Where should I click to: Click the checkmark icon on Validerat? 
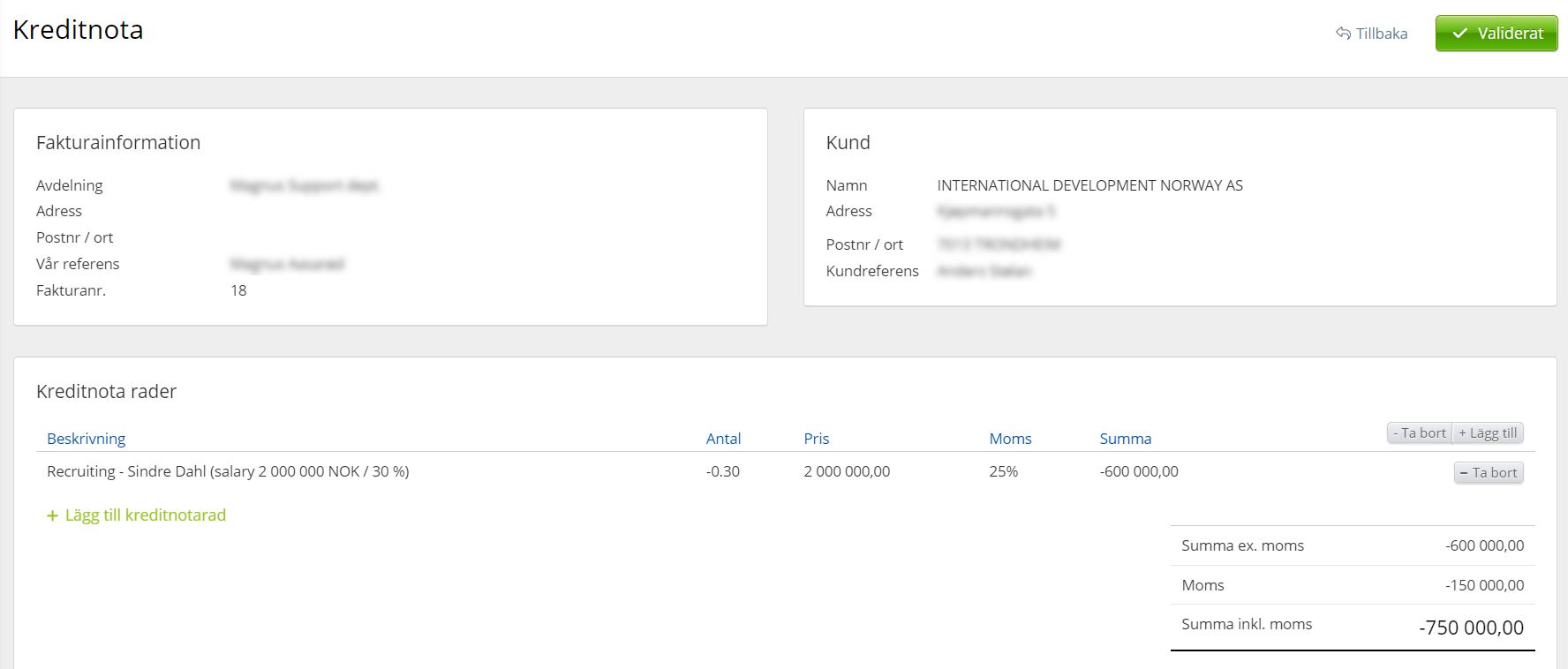[1460, 34]
